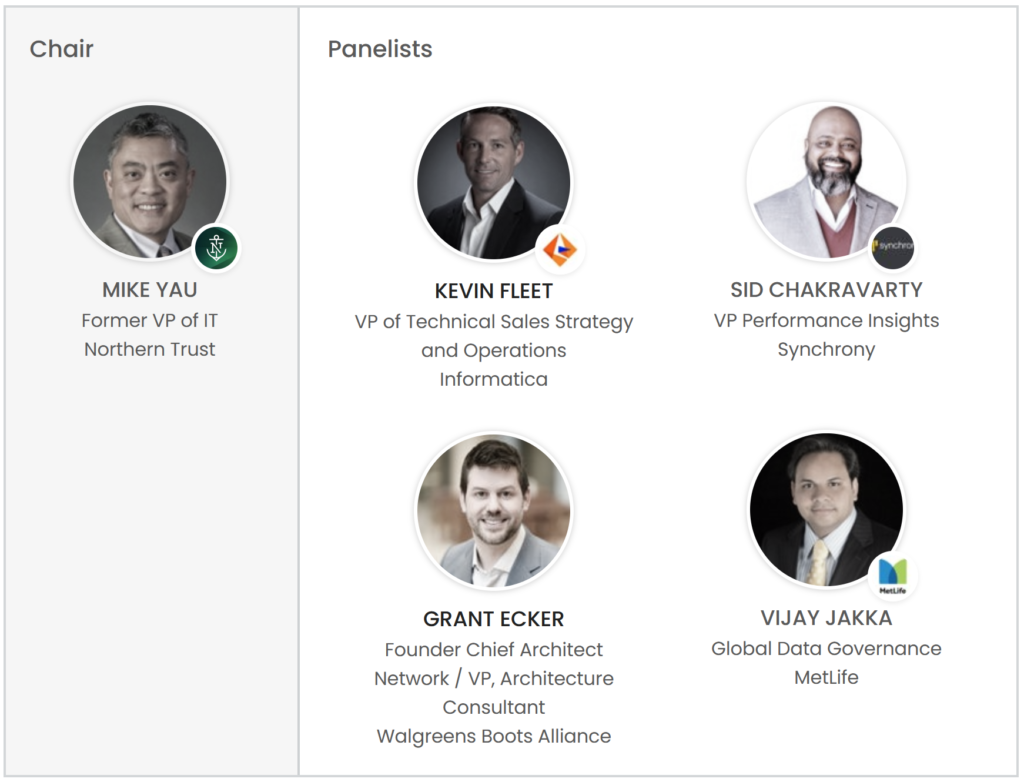Image resolution: width=1024 pixels, height=782 pixels.
Task: Open the VIJAY JAKKA name link
Action: tap(826, 617)
